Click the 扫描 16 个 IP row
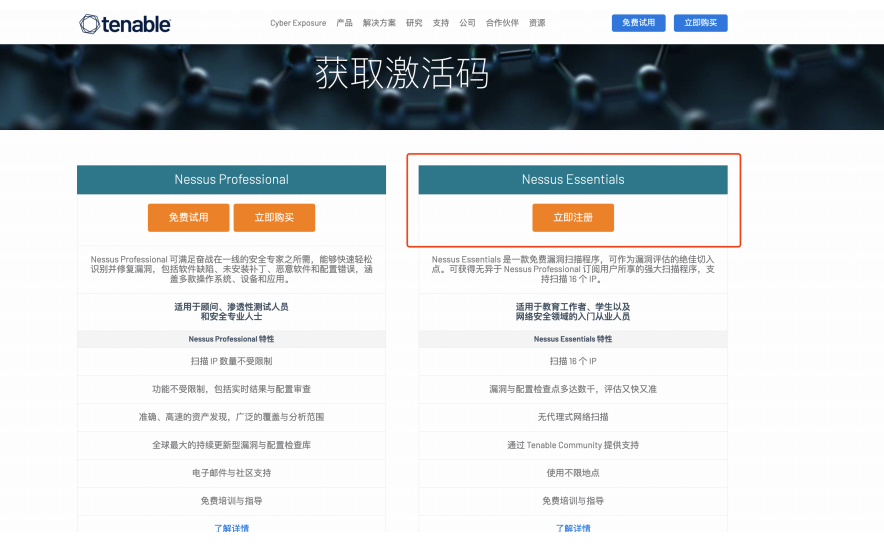The width and height of the screenshot is (884, 549). (x=573, y=361)
